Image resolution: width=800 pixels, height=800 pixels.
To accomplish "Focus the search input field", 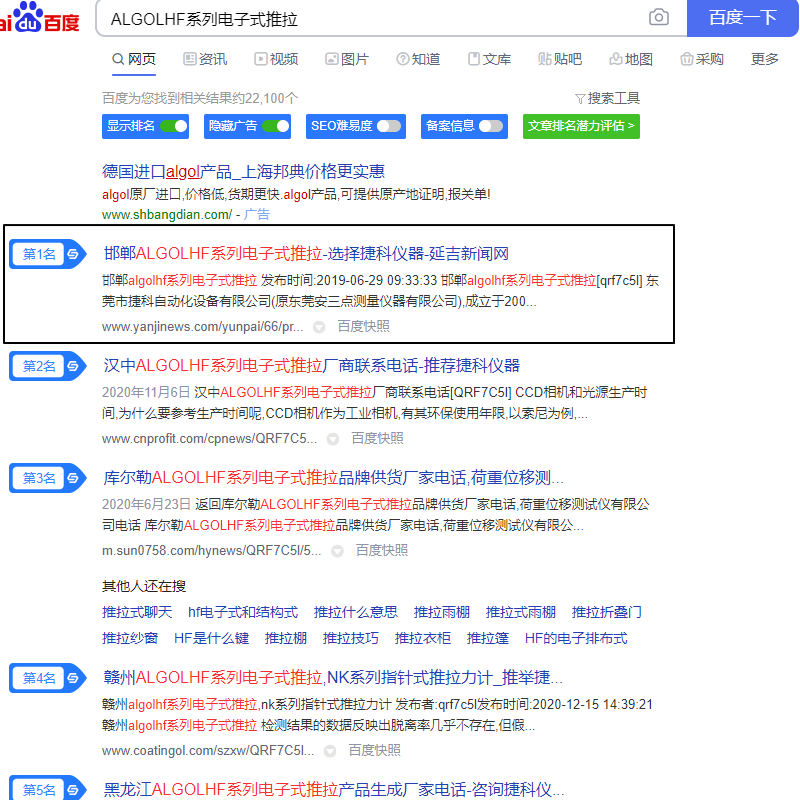I will coord(372,19).
